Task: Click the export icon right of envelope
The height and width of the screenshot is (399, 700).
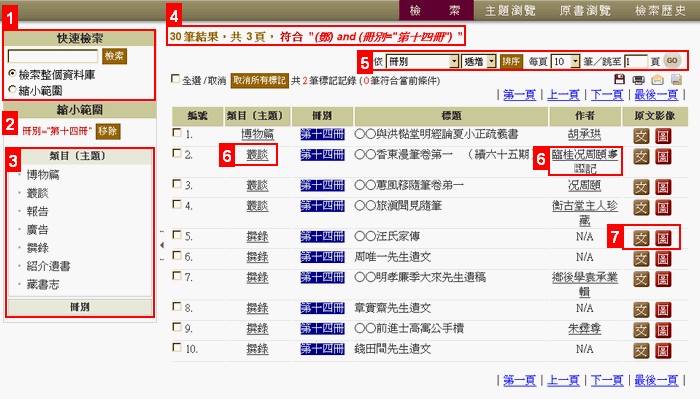Action: 676,79
